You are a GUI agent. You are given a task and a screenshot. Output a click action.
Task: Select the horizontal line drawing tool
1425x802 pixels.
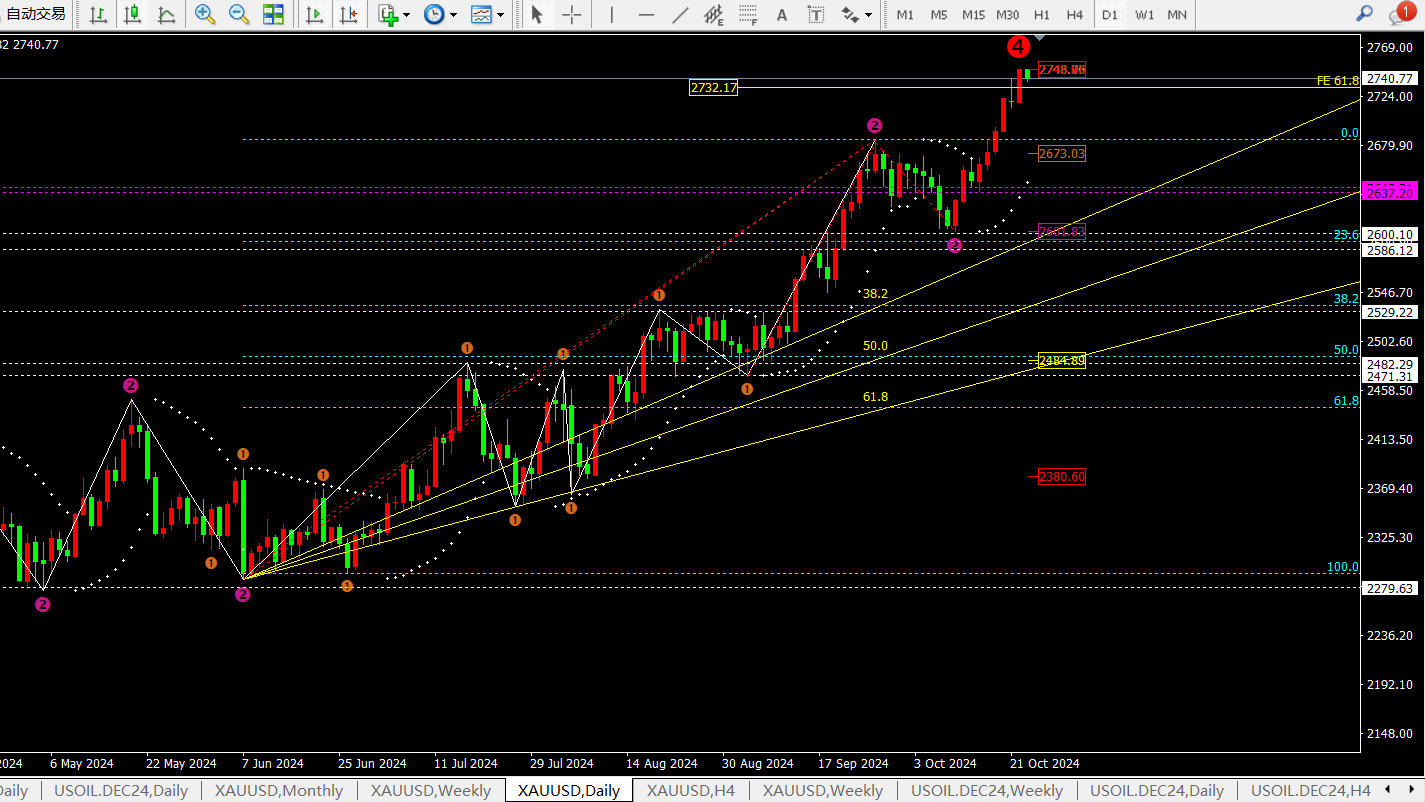(646, 14)
